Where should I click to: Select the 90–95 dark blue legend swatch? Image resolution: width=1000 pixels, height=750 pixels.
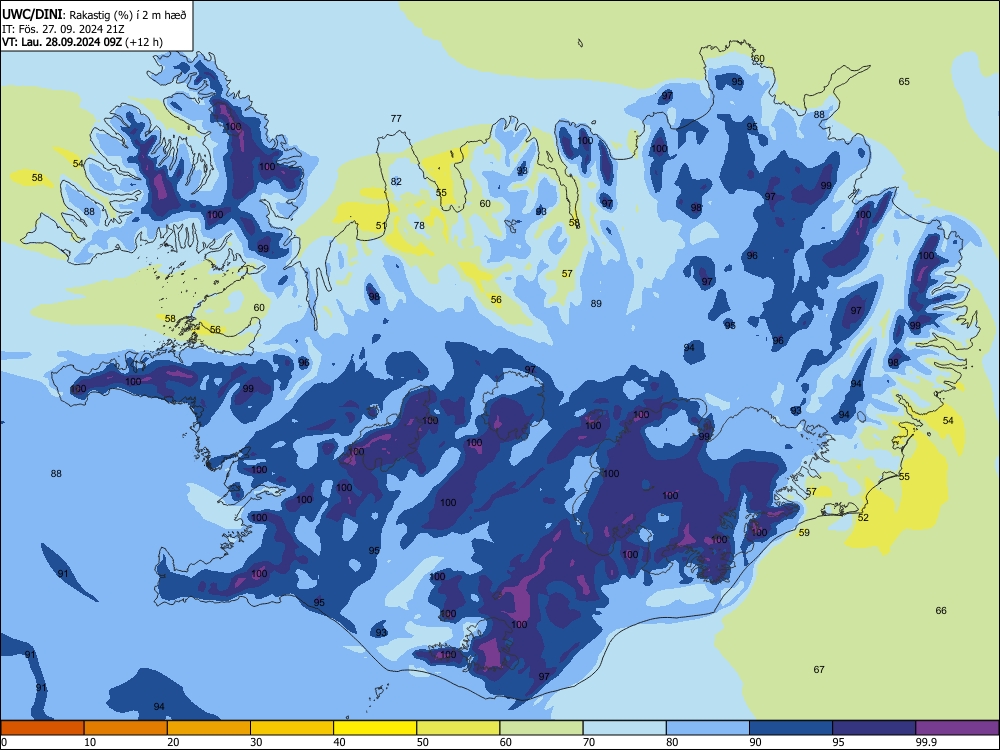(x=791, y=728)
